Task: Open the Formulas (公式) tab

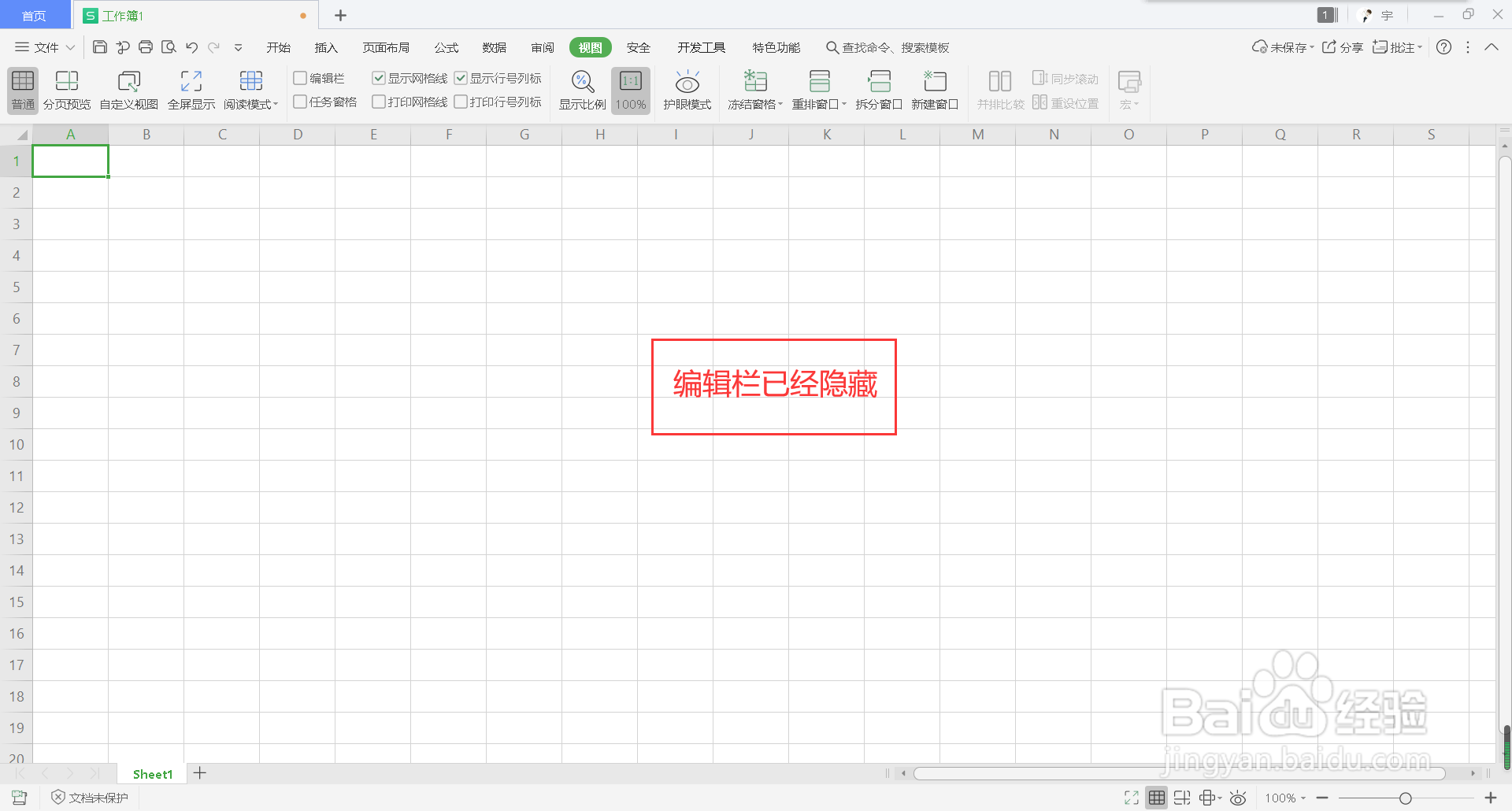Action: (447, 47)
